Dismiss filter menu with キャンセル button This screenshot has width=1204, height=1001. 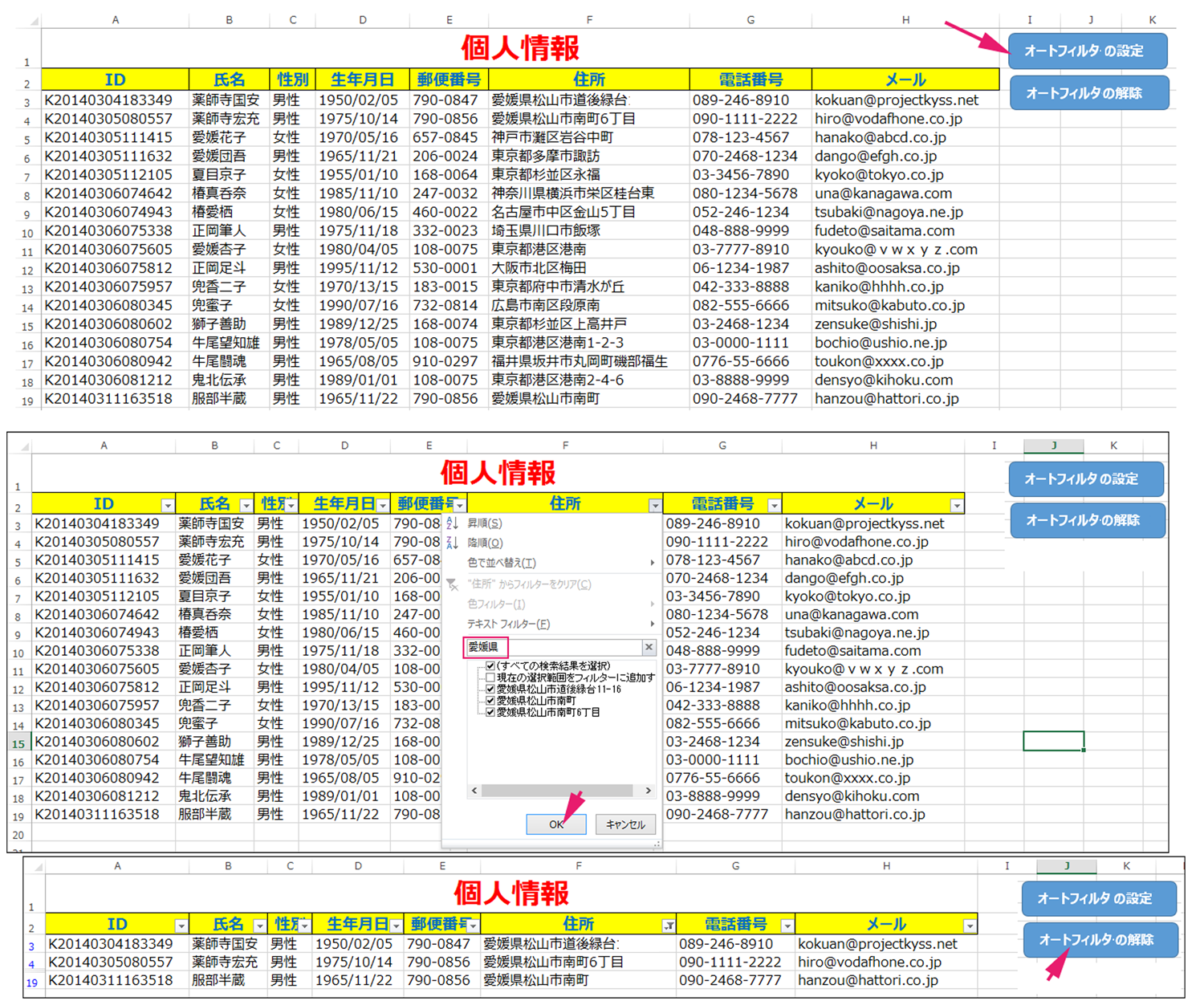point(626,824)
